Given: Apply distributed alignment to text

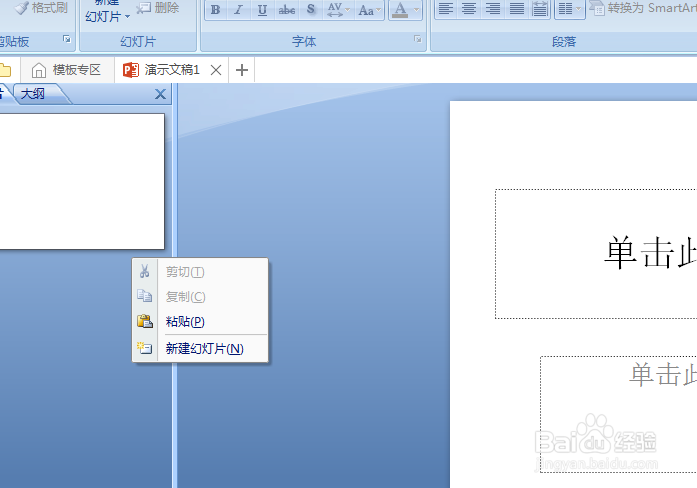Looking at the screenshot, I should [x=540, y=8].
